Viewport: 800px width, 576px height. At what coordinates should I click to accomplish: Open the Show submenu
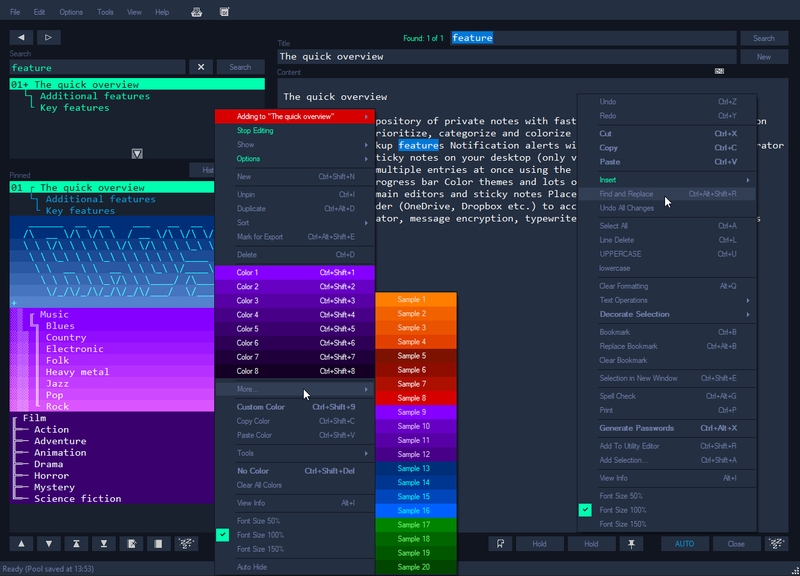click(295, 144)
